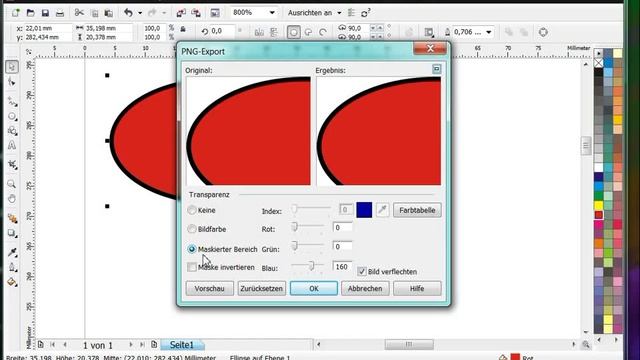The height and width of the screenshot is (360, 640).
Task: Click the eyedropper icon in PNG-Export dialog
Action: click(382, 210)
